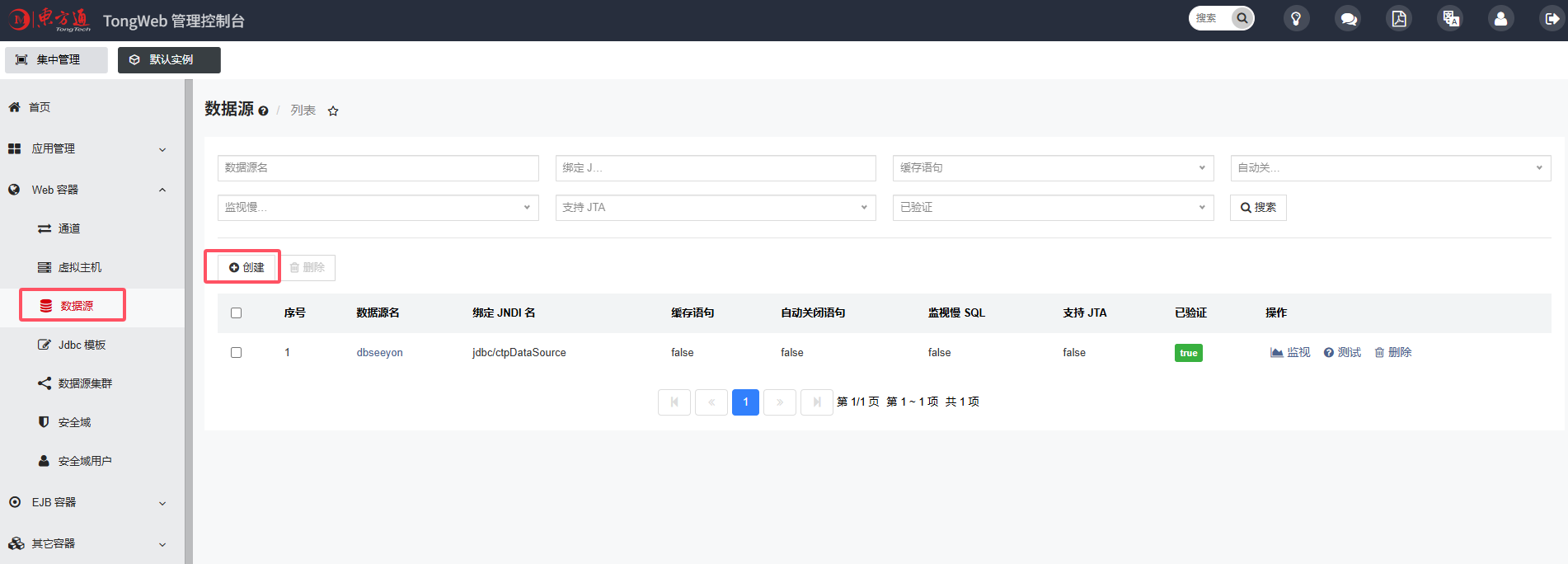Open the 缓存语句 filter dropdown

pyautogui.click(x=1053, y=168)
